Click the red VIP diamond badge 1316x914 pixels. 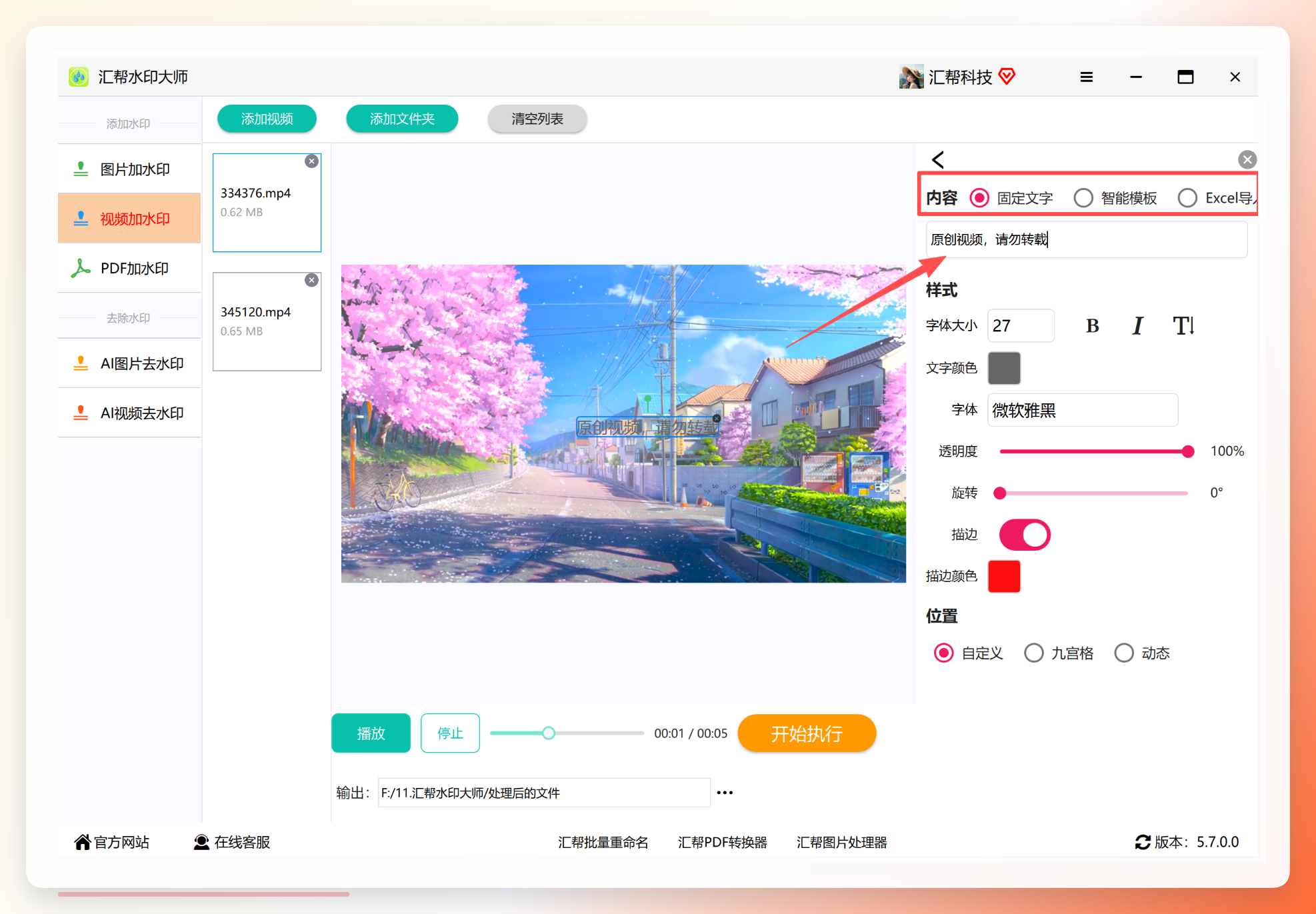point(1007,77)
